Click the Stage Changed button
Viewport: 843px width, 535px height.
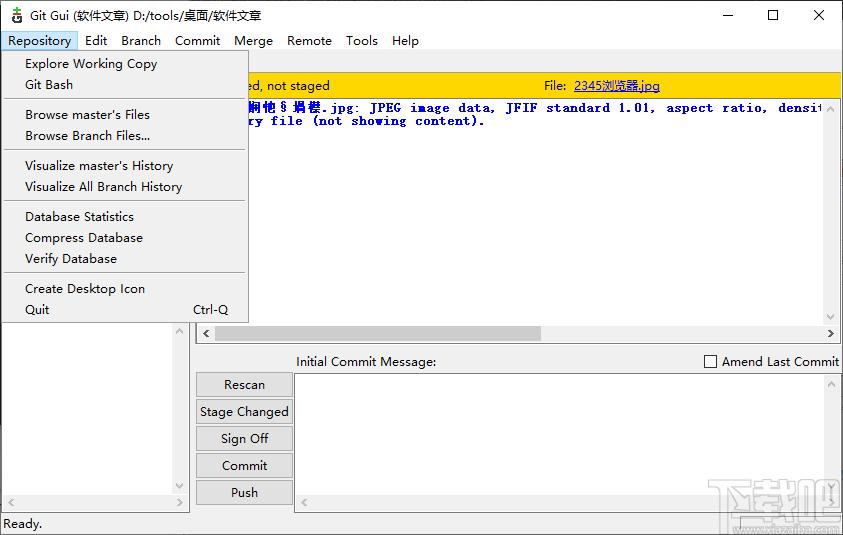pos(245,411)
